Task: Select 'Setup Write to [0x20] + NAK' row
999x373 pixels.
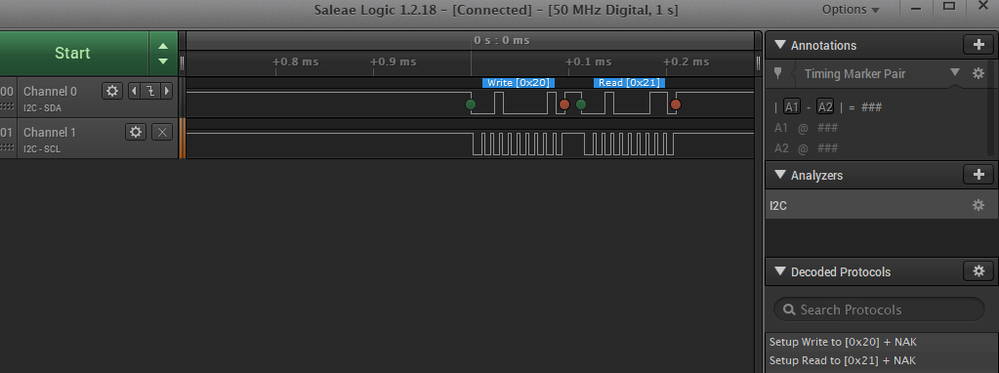Action: coord(882,342)
